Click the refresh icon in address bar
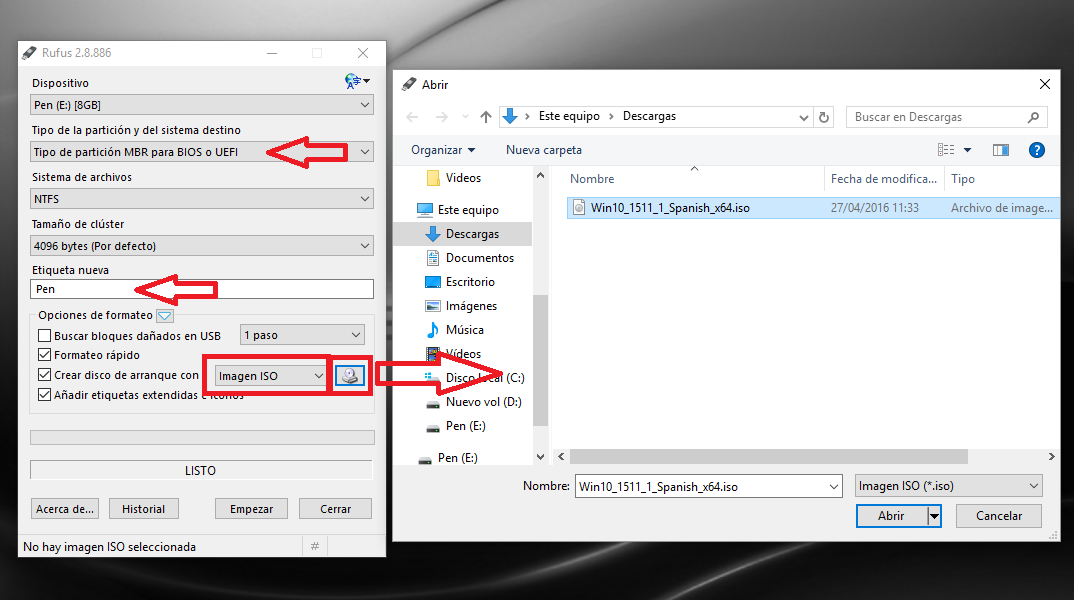 824,117
